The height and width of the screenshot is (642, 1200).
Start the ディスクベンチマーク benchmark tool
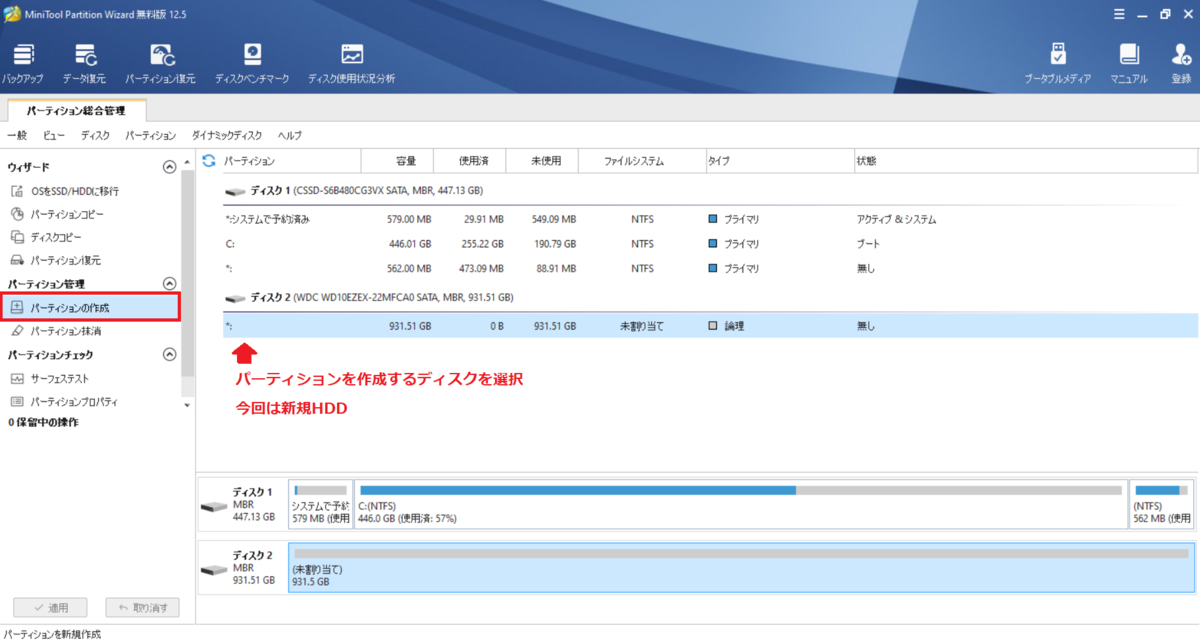click(x=252, y=60)
